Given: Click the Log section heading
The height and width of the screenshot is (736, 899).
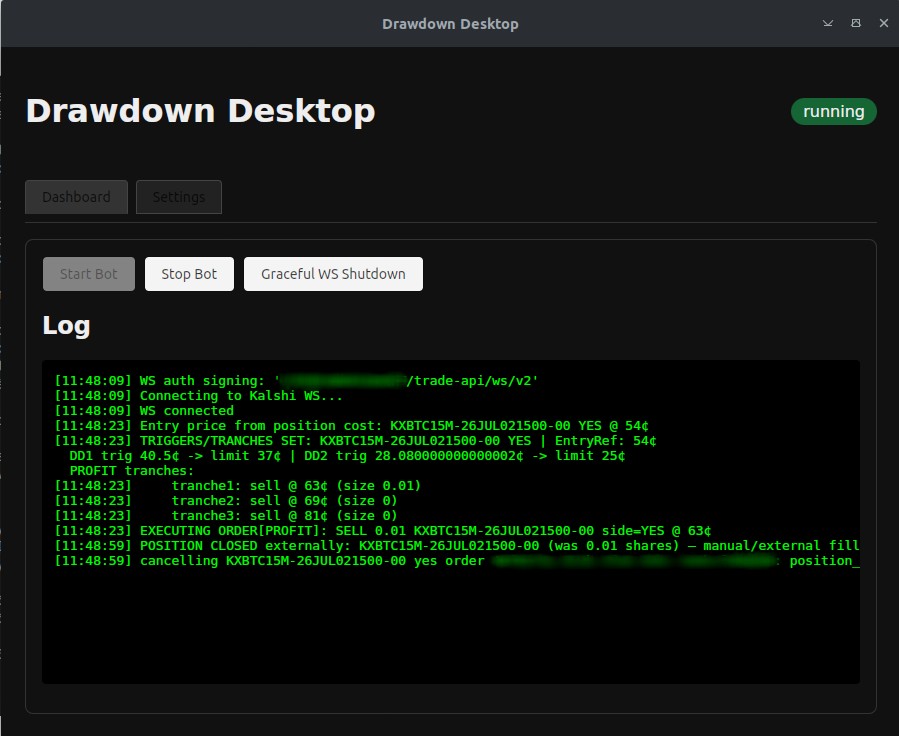Looking at the screenshot, I should point(67,326).
